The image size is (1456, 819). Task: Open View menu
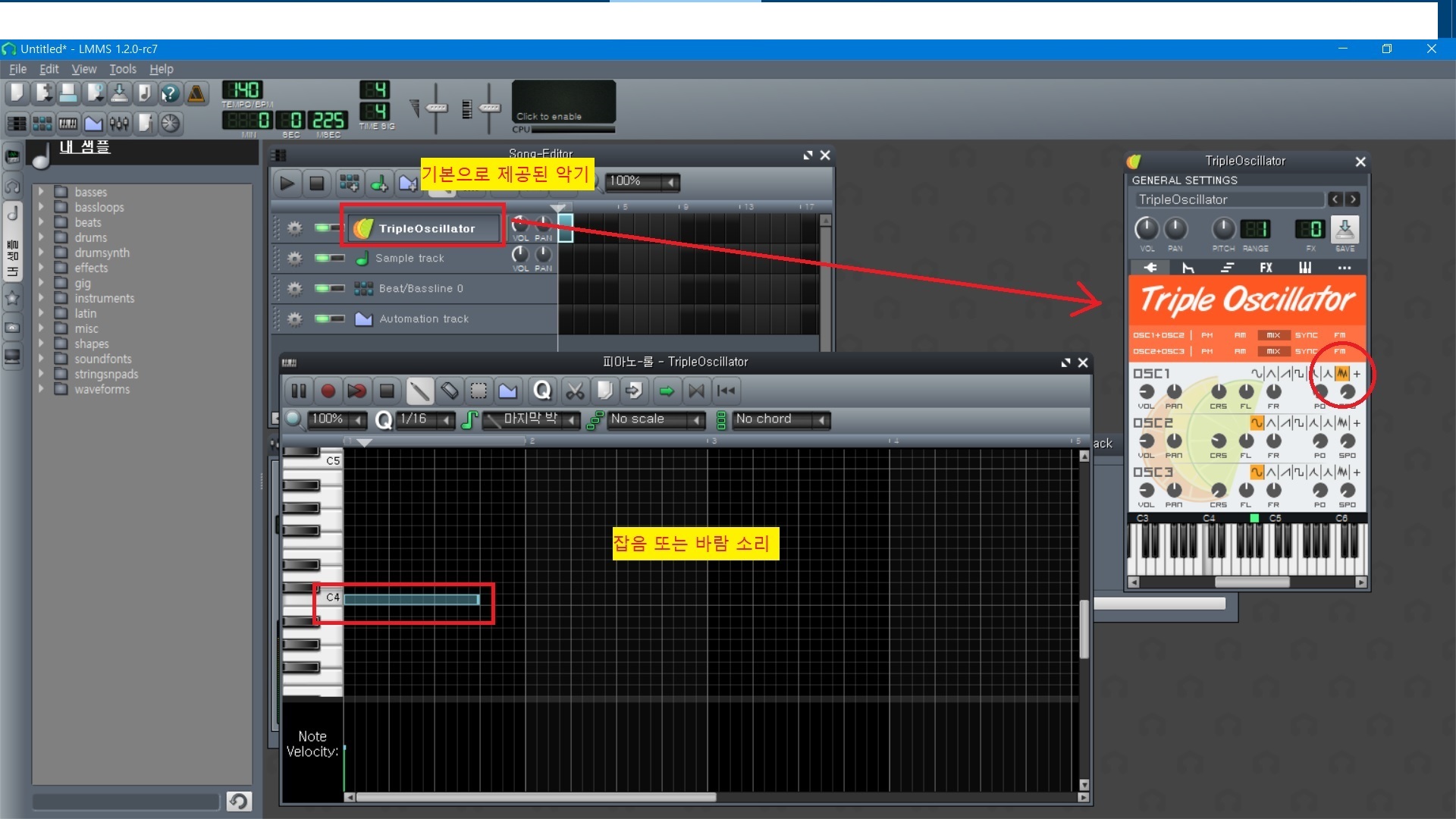[x=83, y=69]
